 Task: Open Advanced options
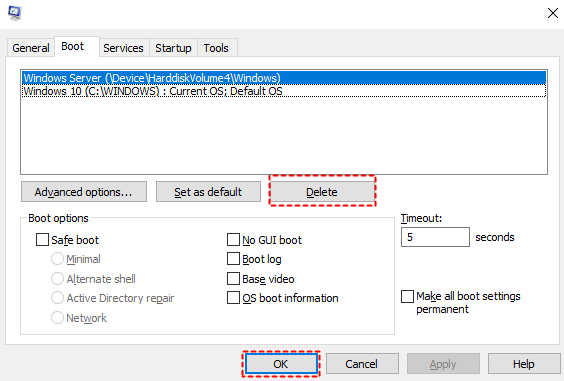click(84, 192)
